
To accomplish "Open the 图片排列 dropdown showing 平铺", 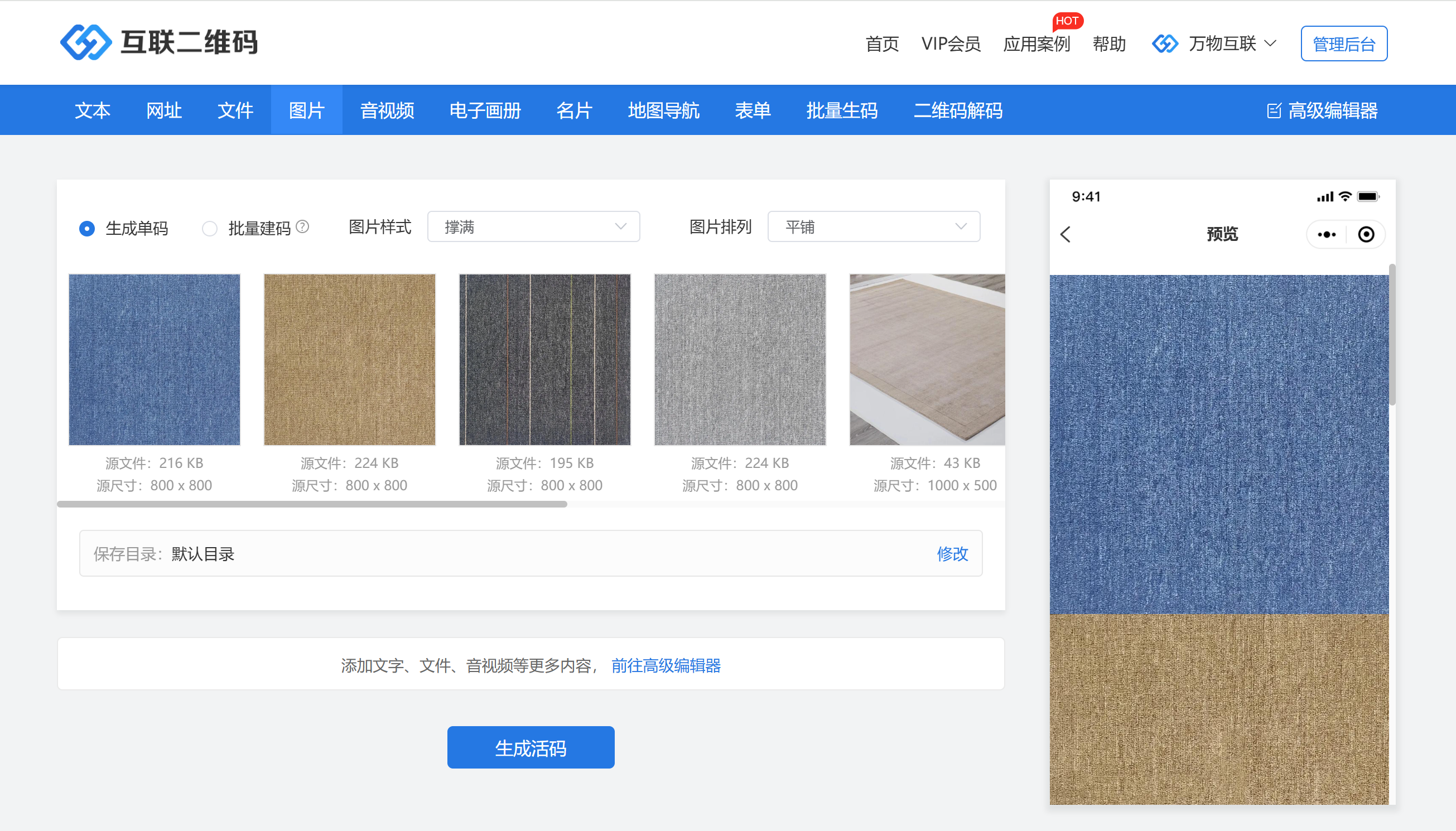I will 873,227.
